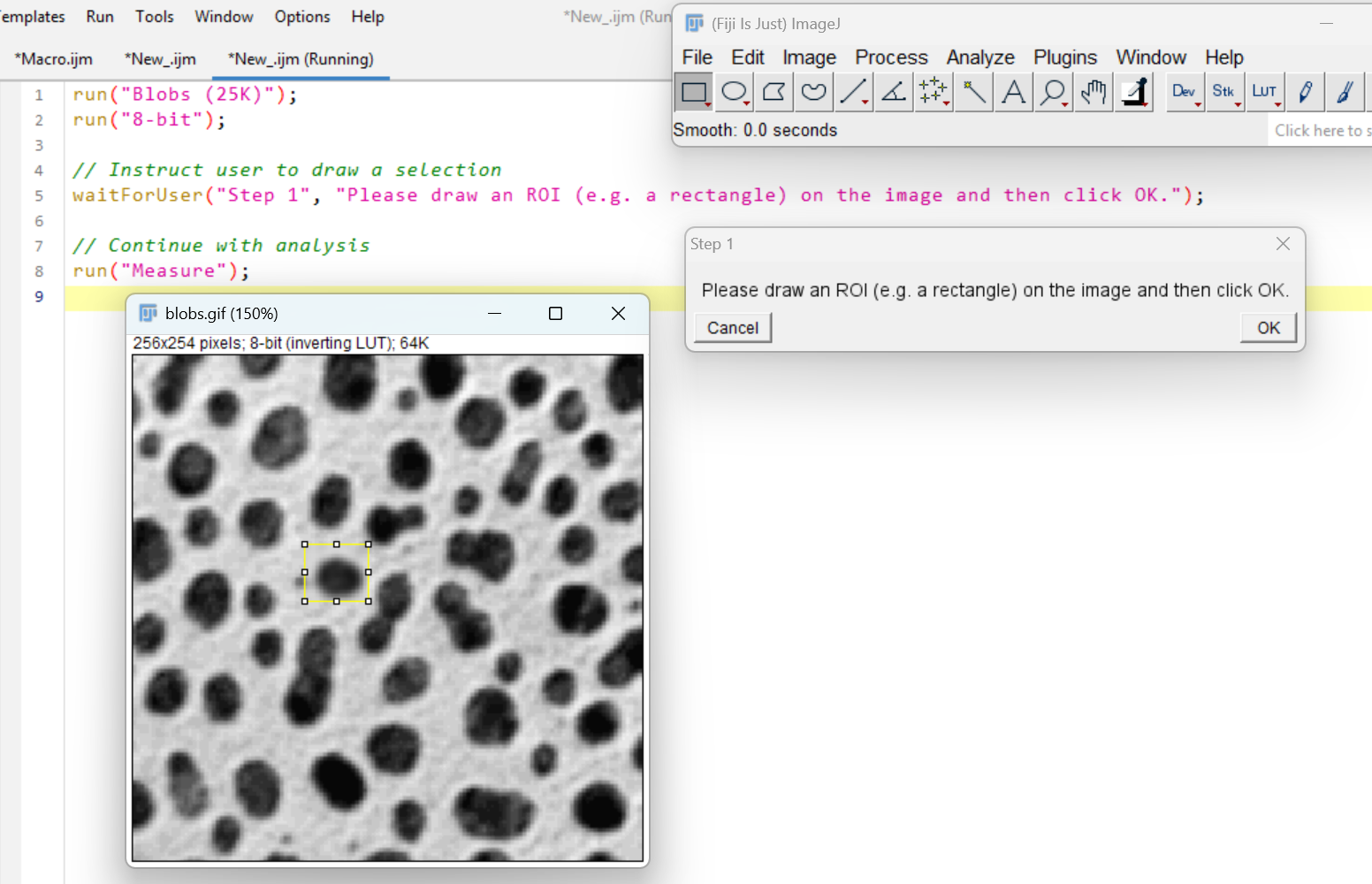Expand the Stk stack menu
This screenshot has width=1372, height=884.
point(1224,92)
